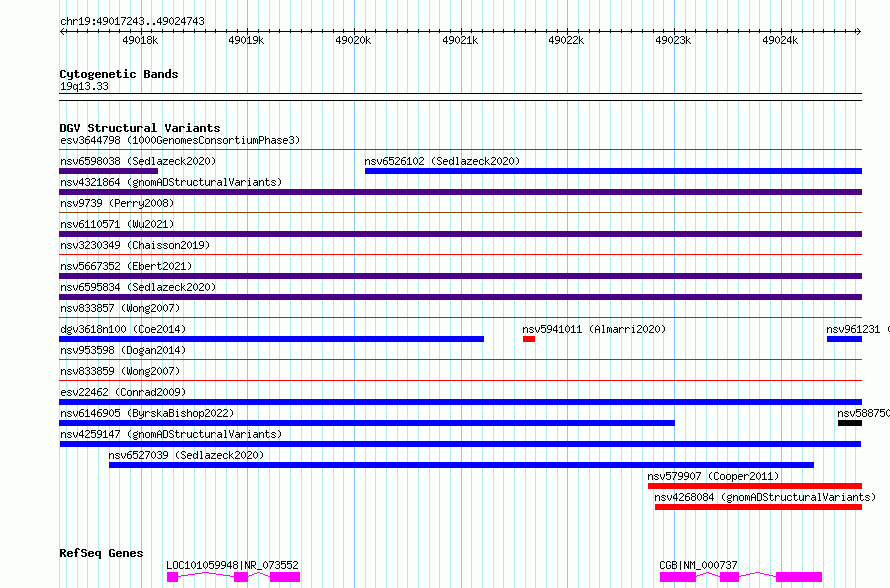Viewport: 890px width, 588px height.
Task: Click the 49023k ruler tick label
Action: tap(673, 40)
